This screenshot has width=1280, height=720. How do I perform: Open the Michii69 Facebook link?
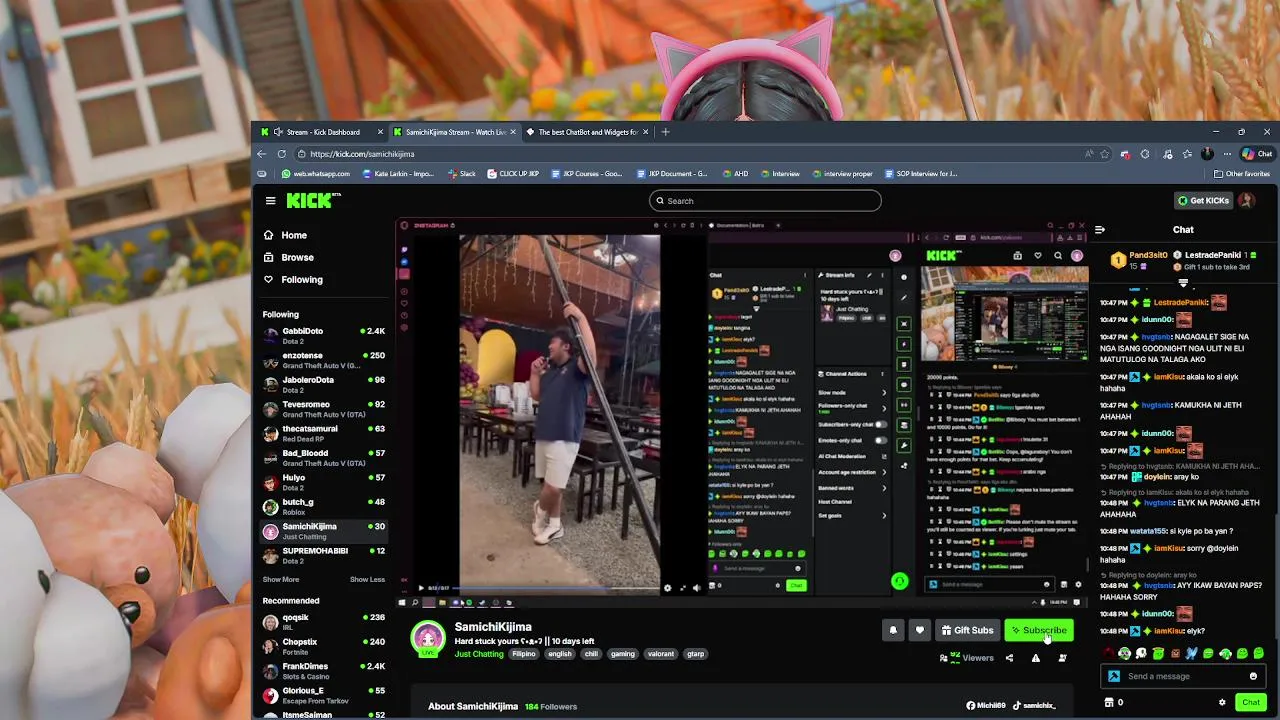(x=985, y=706)
